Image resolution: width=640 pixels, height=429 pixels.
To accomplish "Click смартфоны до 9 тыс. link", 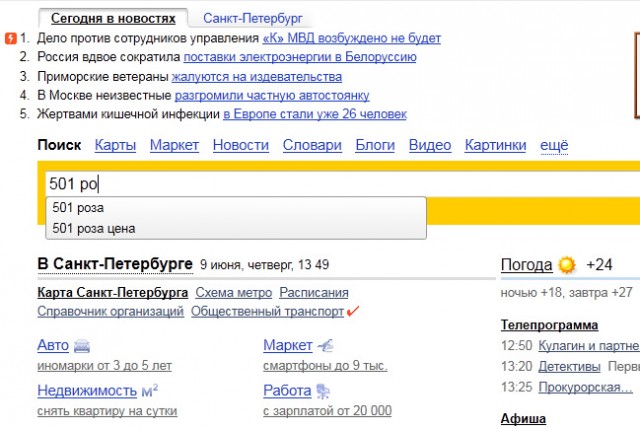I will (325, 366).
